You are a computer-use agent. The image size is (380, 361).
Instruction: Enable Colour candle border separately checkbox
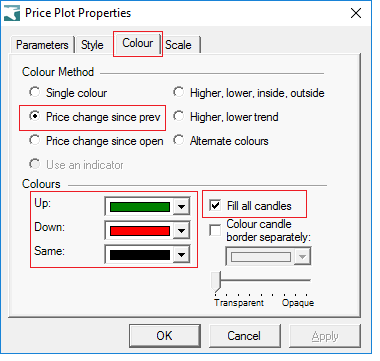[215, 230]
